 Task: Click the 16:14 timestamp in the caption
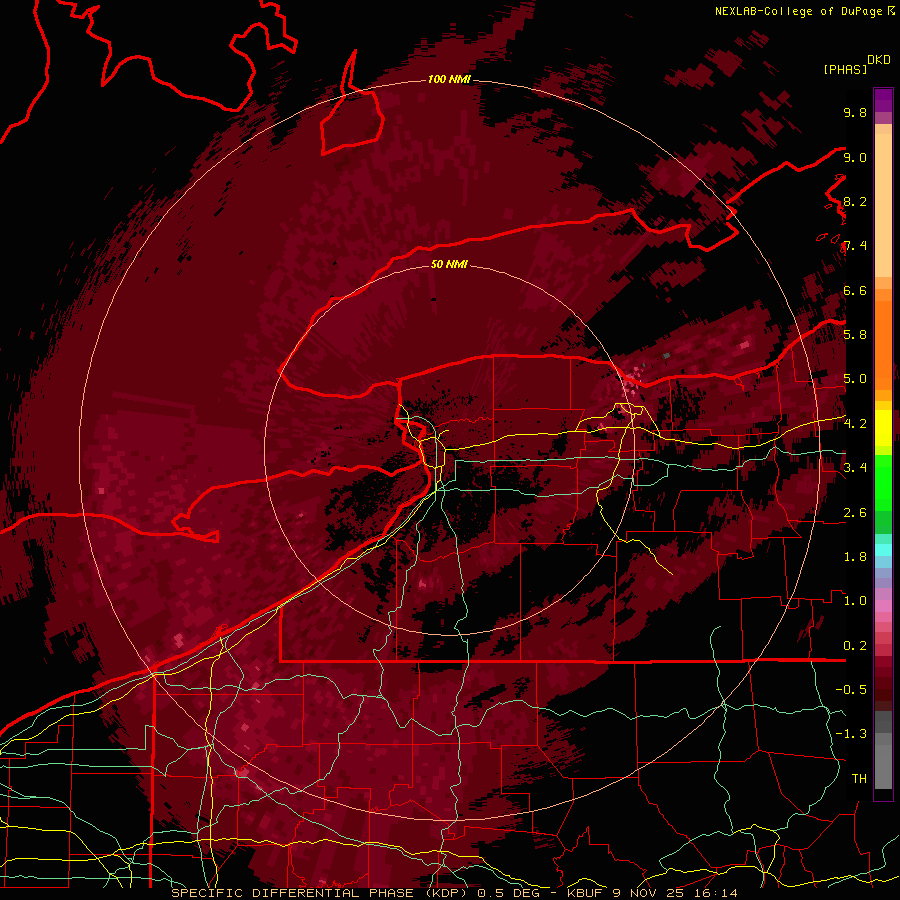[717, 893]
